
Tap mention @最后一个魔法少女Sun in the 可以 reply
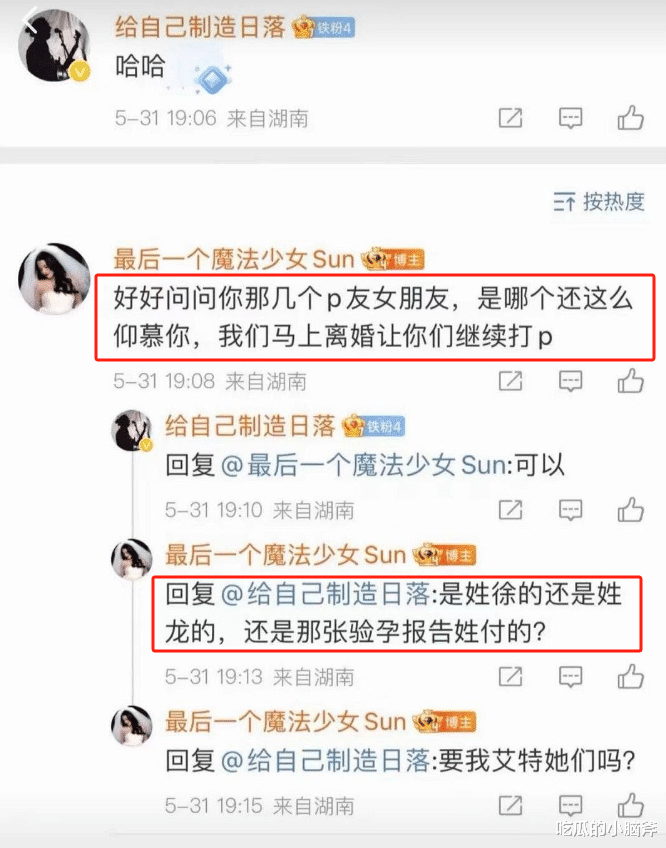click(363, 466)
